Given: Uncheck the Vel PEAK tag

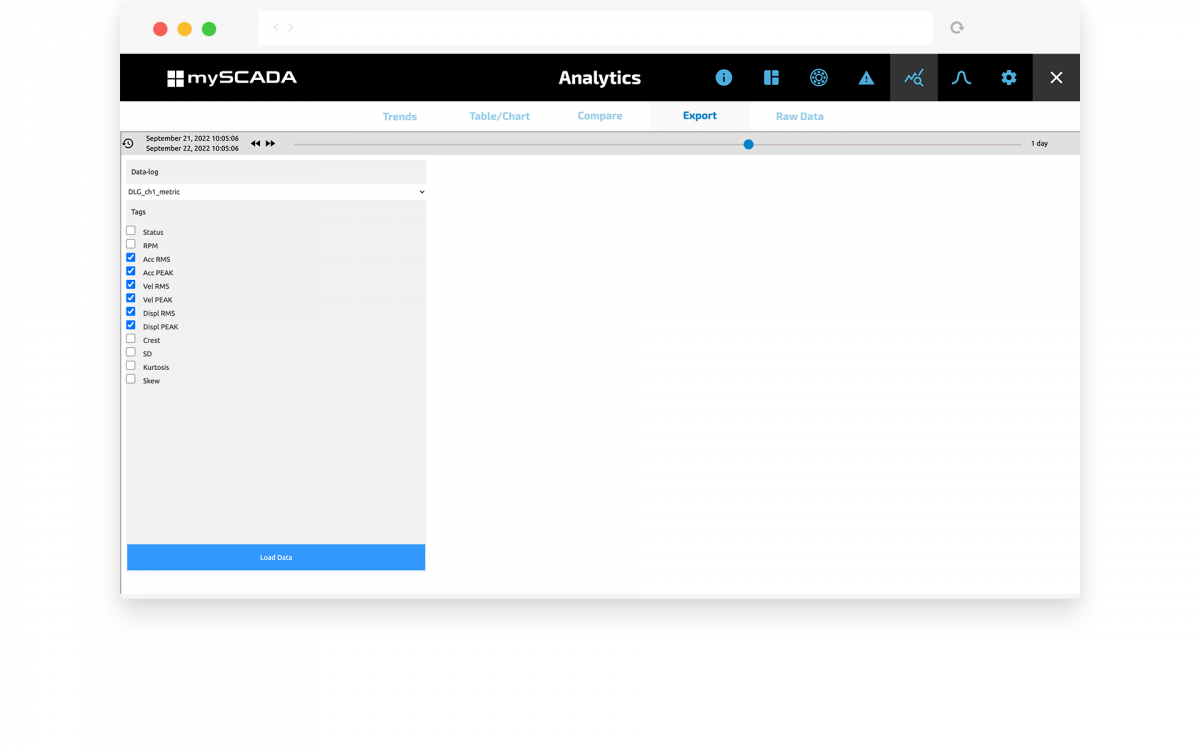Looking at the screenshot, I should [x=131, y=298].
